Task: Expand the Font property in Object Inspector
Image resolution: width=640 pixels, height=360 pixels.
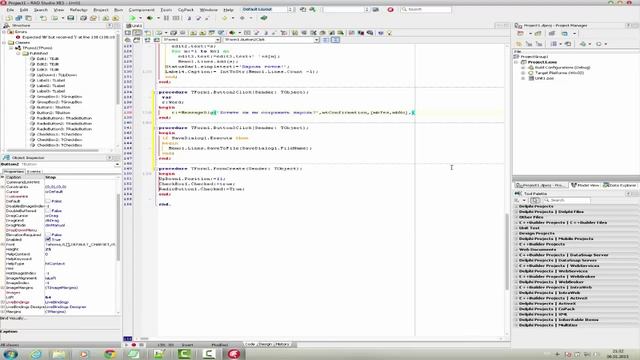Action: tap(2, 244)
